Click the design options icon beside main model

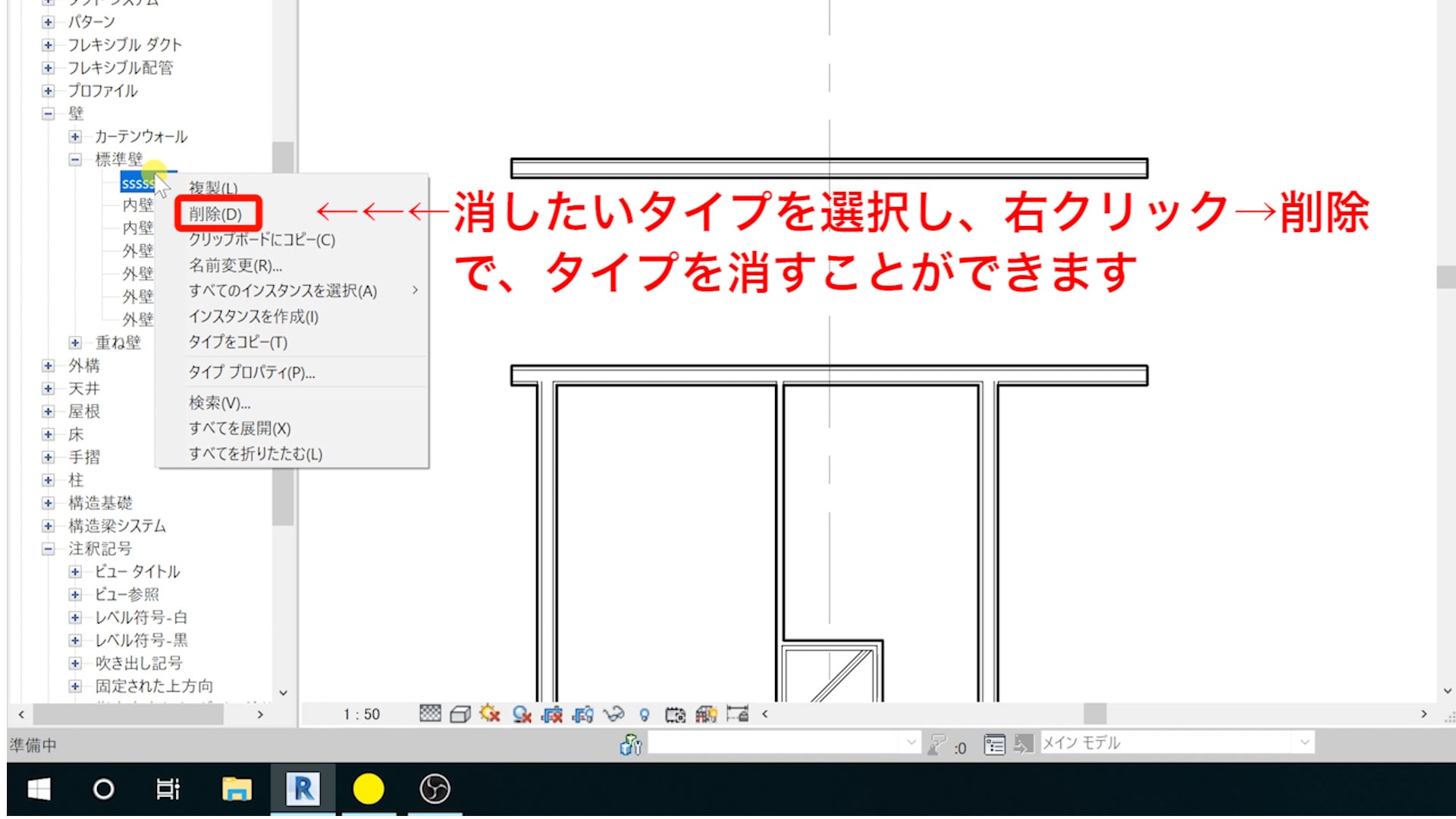994,745
